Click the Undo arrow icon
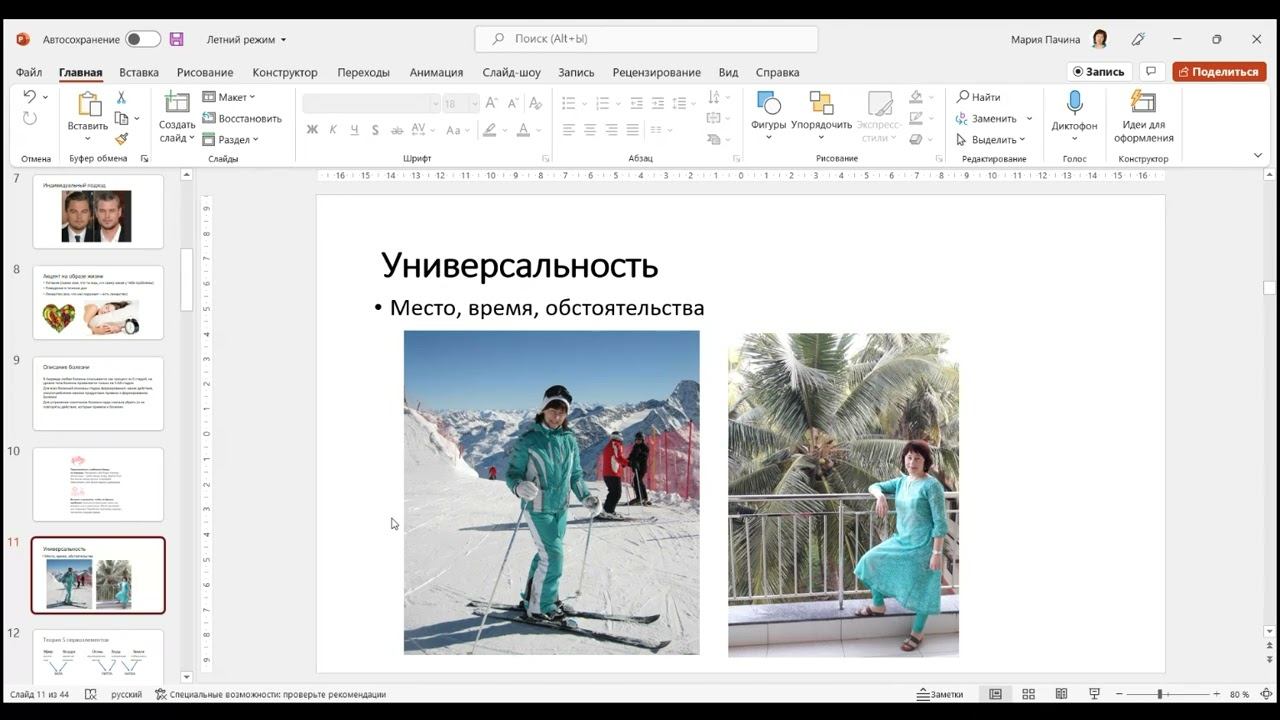This screenshot has width=1280, height=720. 29,97
